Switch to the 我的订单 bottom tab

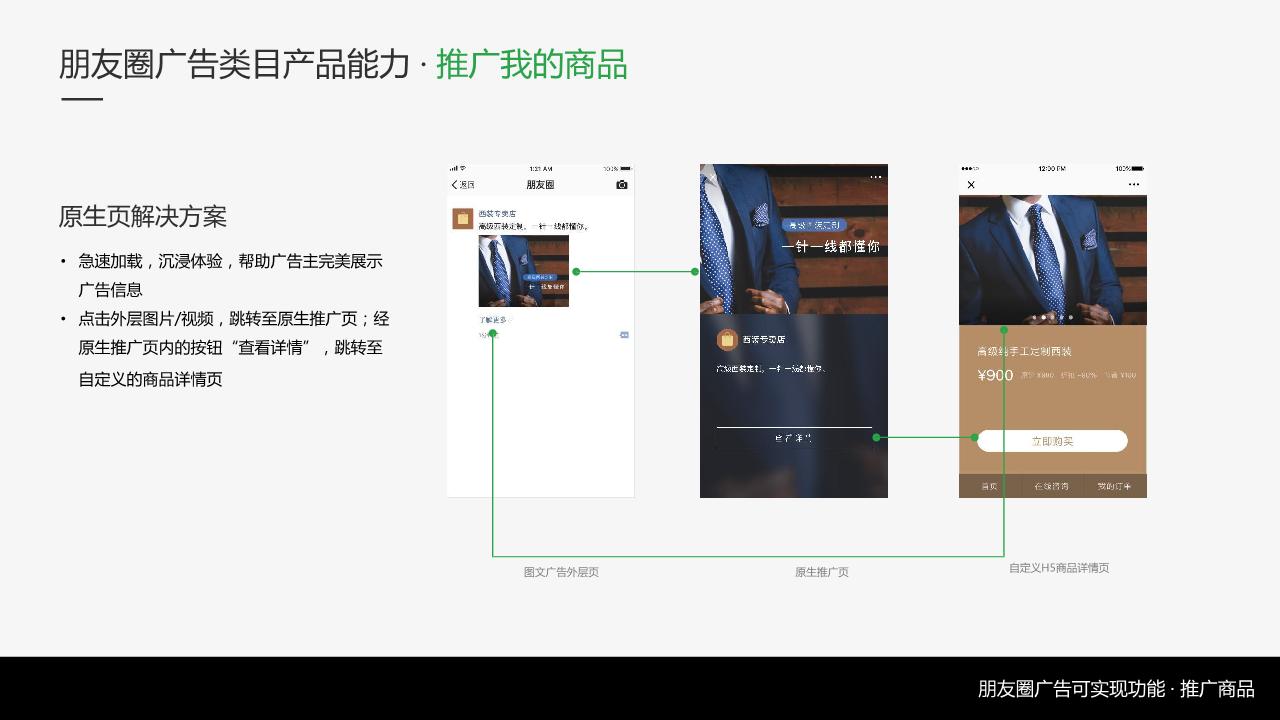1114,486
